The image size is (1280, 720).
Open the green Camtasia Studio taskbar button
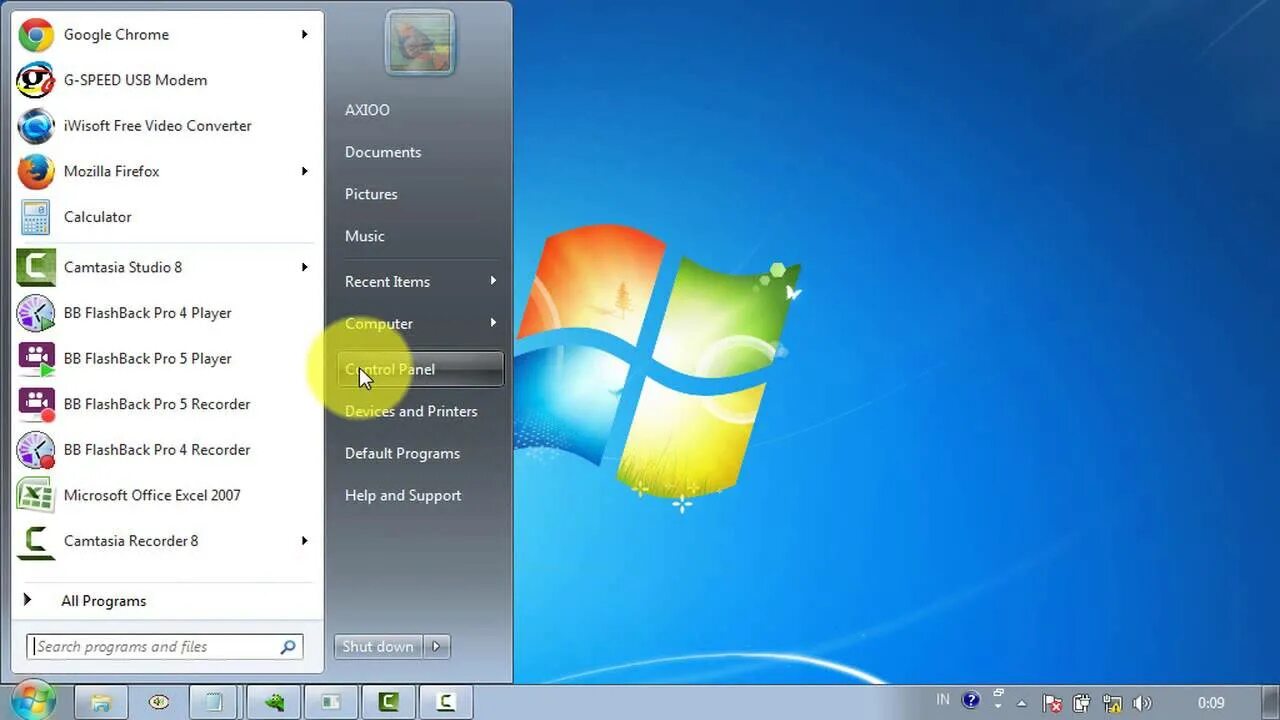(388, 702)
